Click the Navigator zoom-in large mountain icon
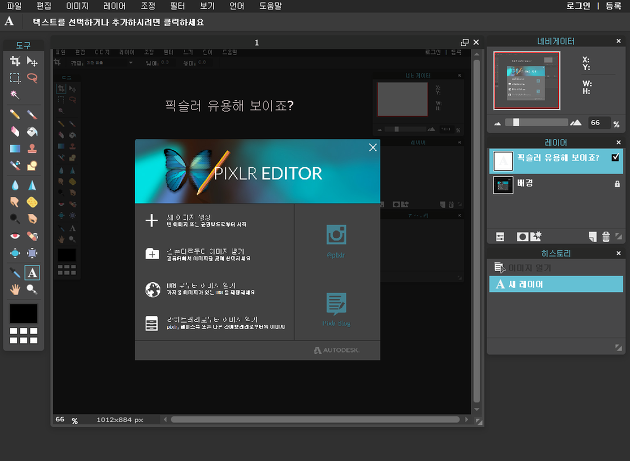The image size is (630, 461). pos(576,122)
